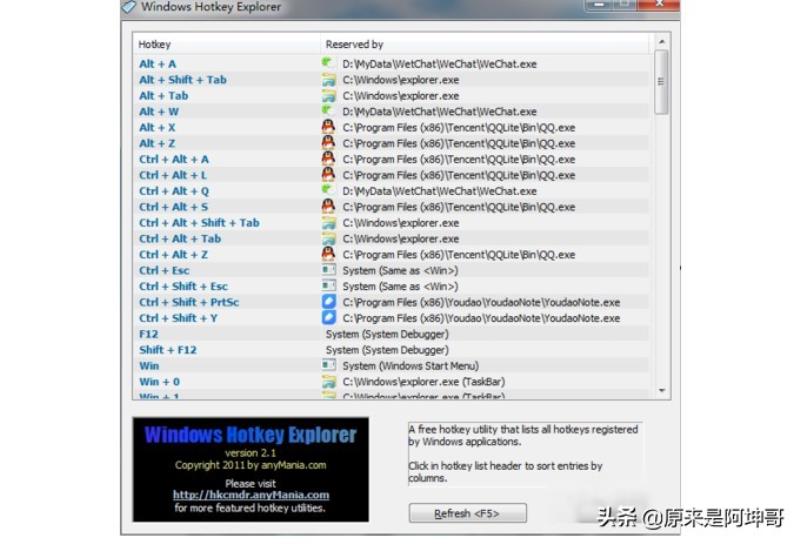Select the Alt + X hotkey entry
Screen dimensions: 800x544
(x=157, y=127)
